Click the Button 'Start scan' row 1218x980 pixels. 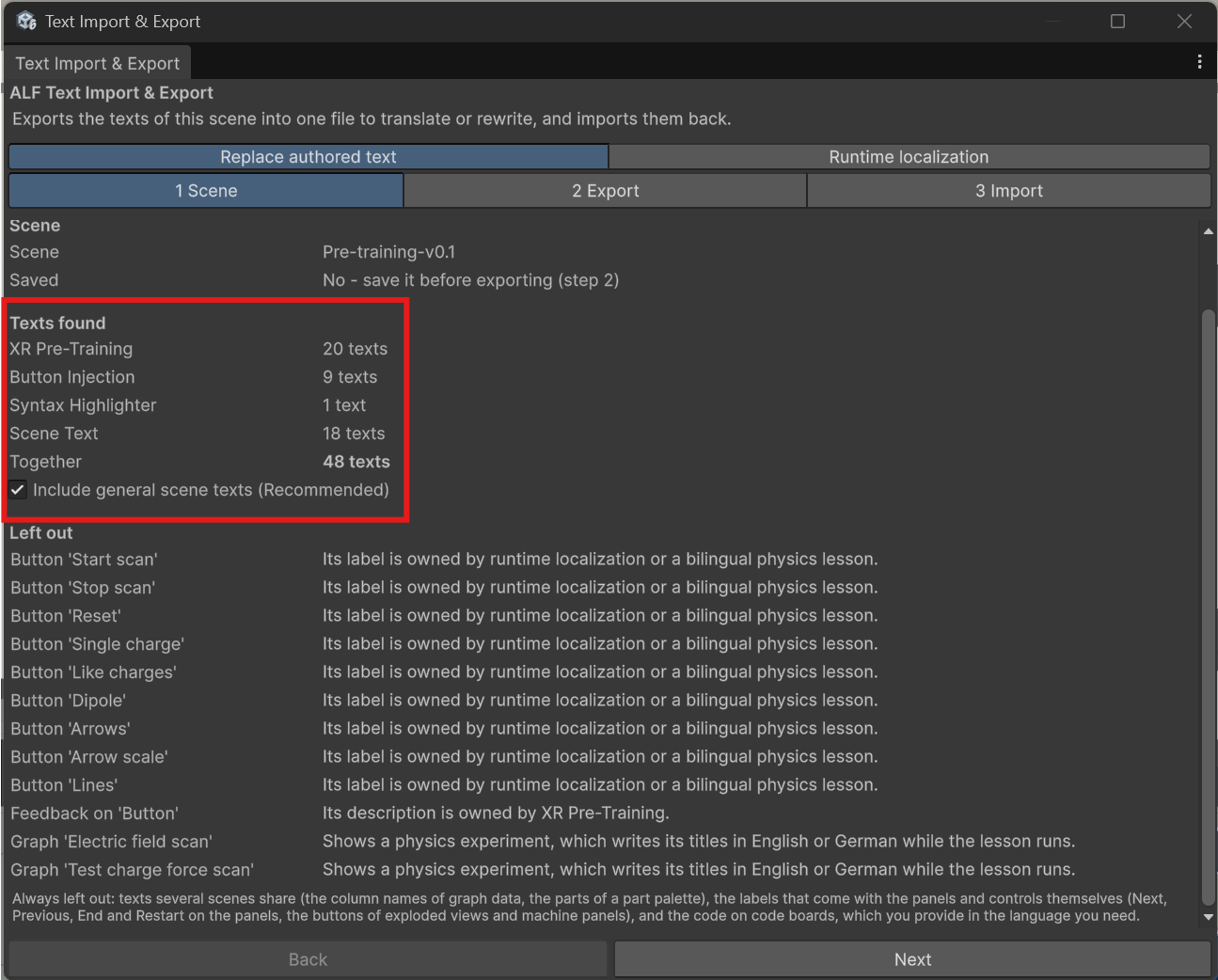[444, 560]
